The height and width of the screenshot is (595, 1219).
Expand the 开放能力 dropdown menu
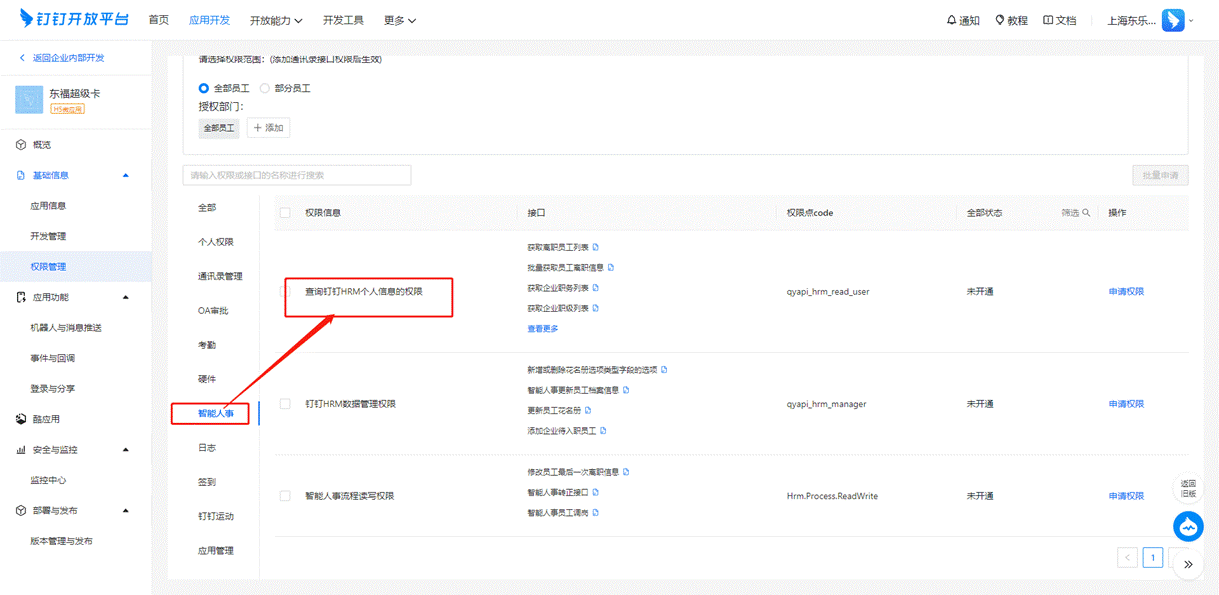[x=275, y=21]
